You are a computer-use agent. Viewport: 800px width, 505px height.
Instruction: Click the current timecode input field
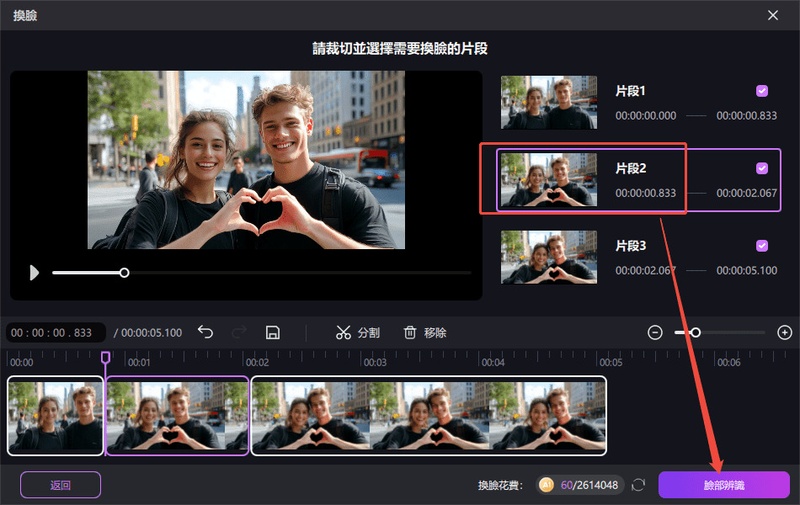(56, 333)
